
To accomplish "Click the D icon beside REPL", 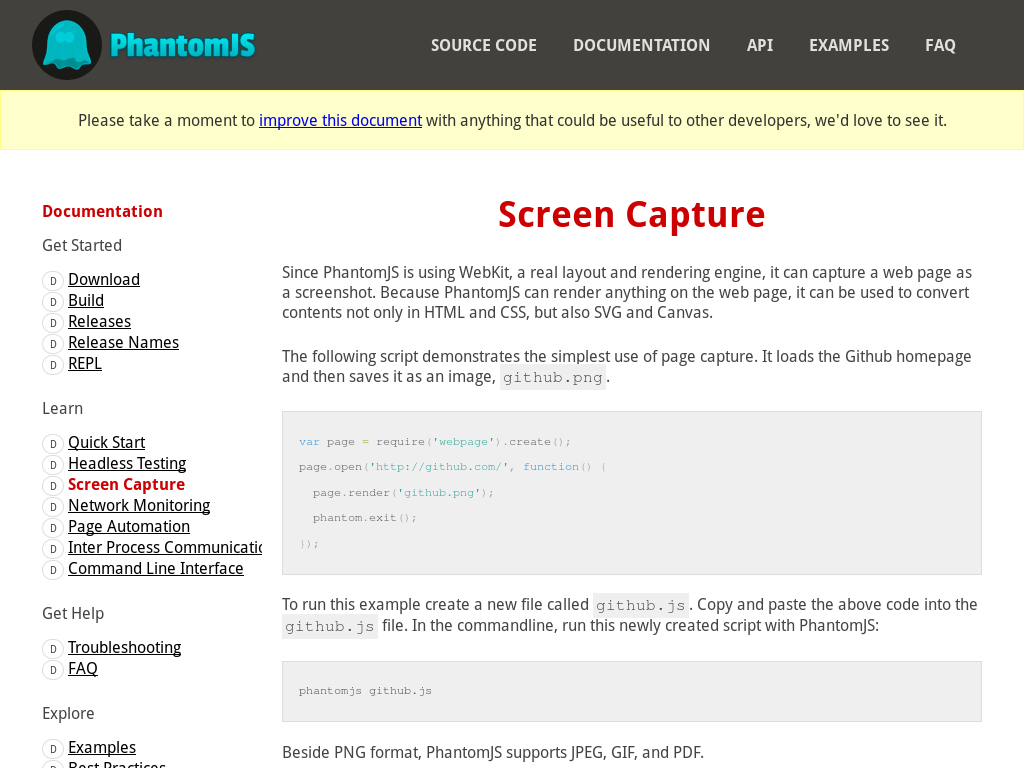I will pos(53,364).
